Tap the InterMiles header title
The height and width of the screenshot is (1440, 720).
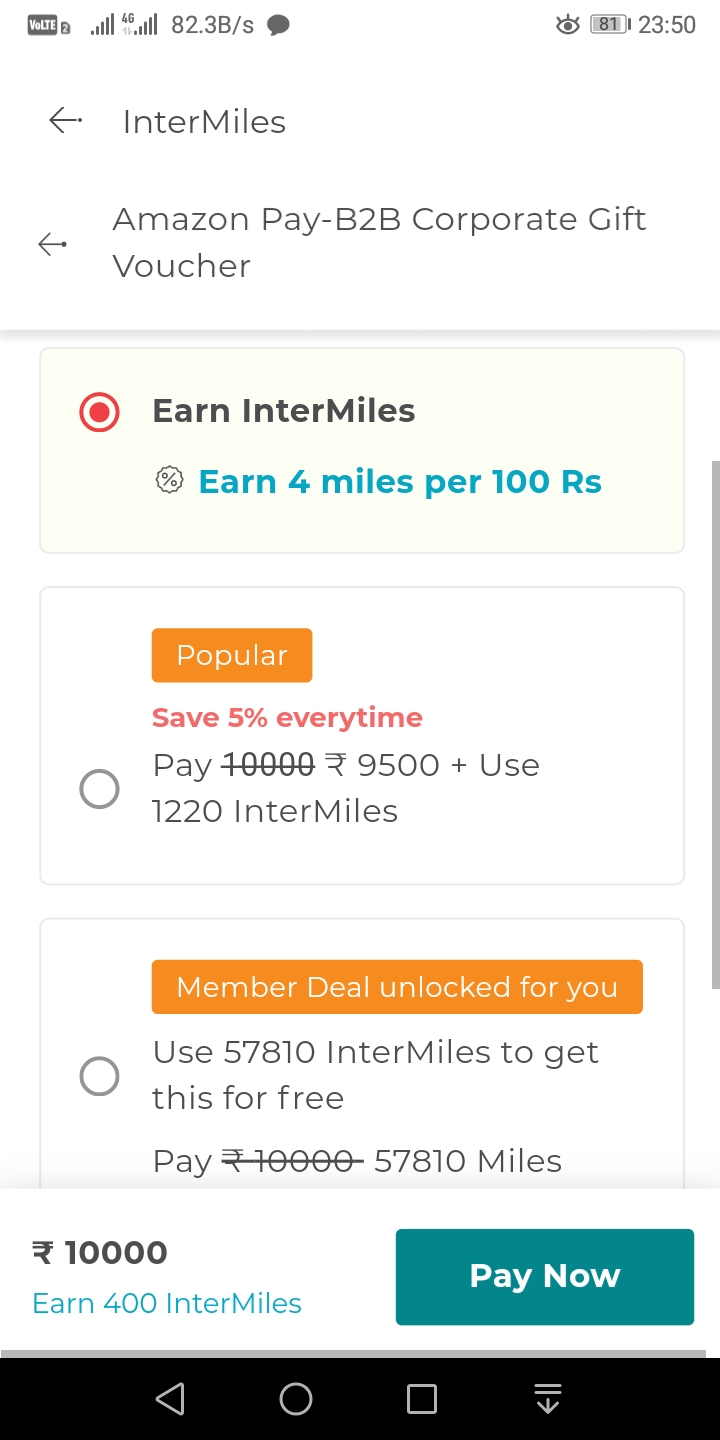tap(204, 122)
